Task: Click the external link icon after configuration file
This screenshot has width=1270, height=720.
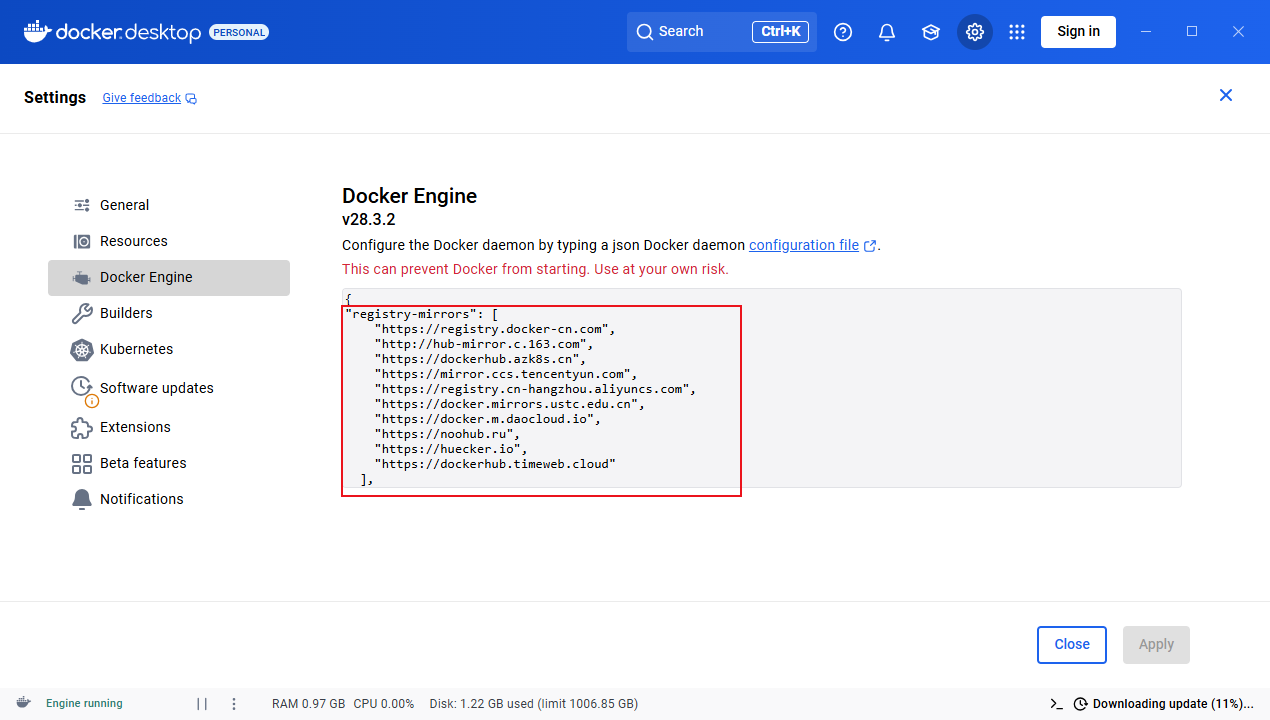Action: coord(870,246)
